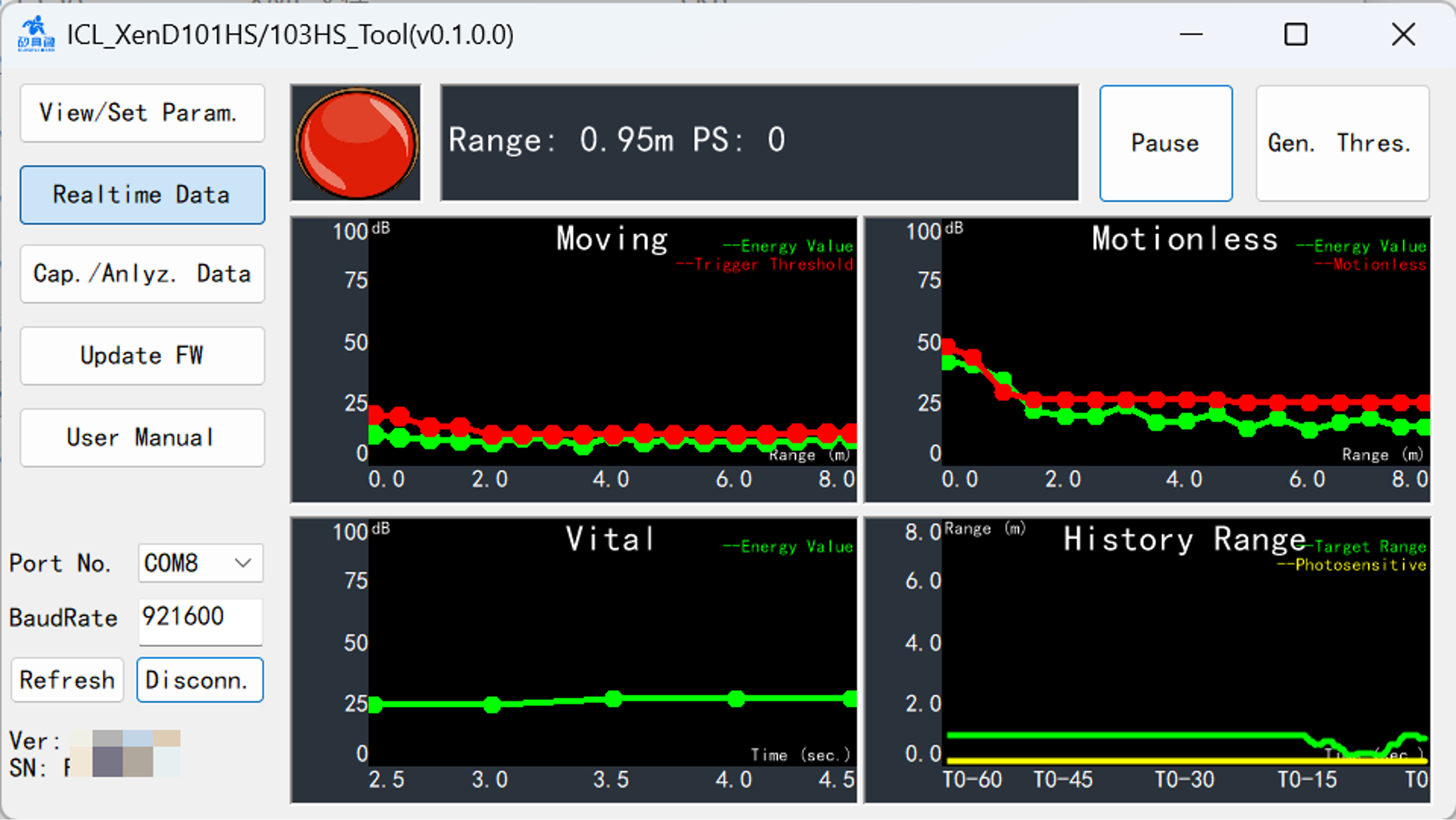The image size is (1456, 820).
Task: Open the Cap./Anlyz. Data page
Action: coord(142,274)
